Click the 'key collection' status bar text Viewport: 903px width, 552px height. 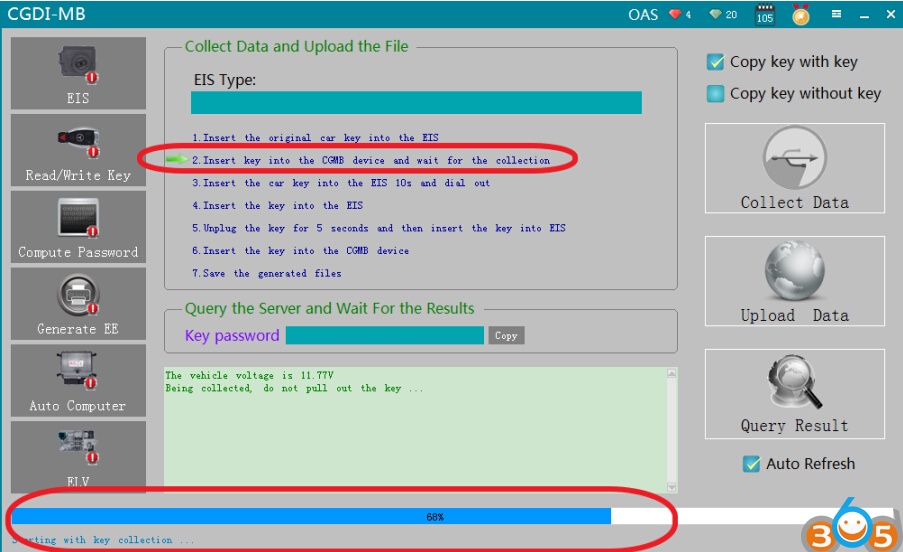tap(104, 540)
